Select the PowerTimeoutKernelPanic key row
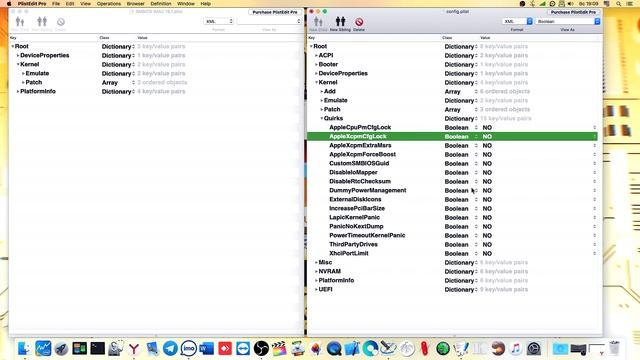 (x=452, y=235)
